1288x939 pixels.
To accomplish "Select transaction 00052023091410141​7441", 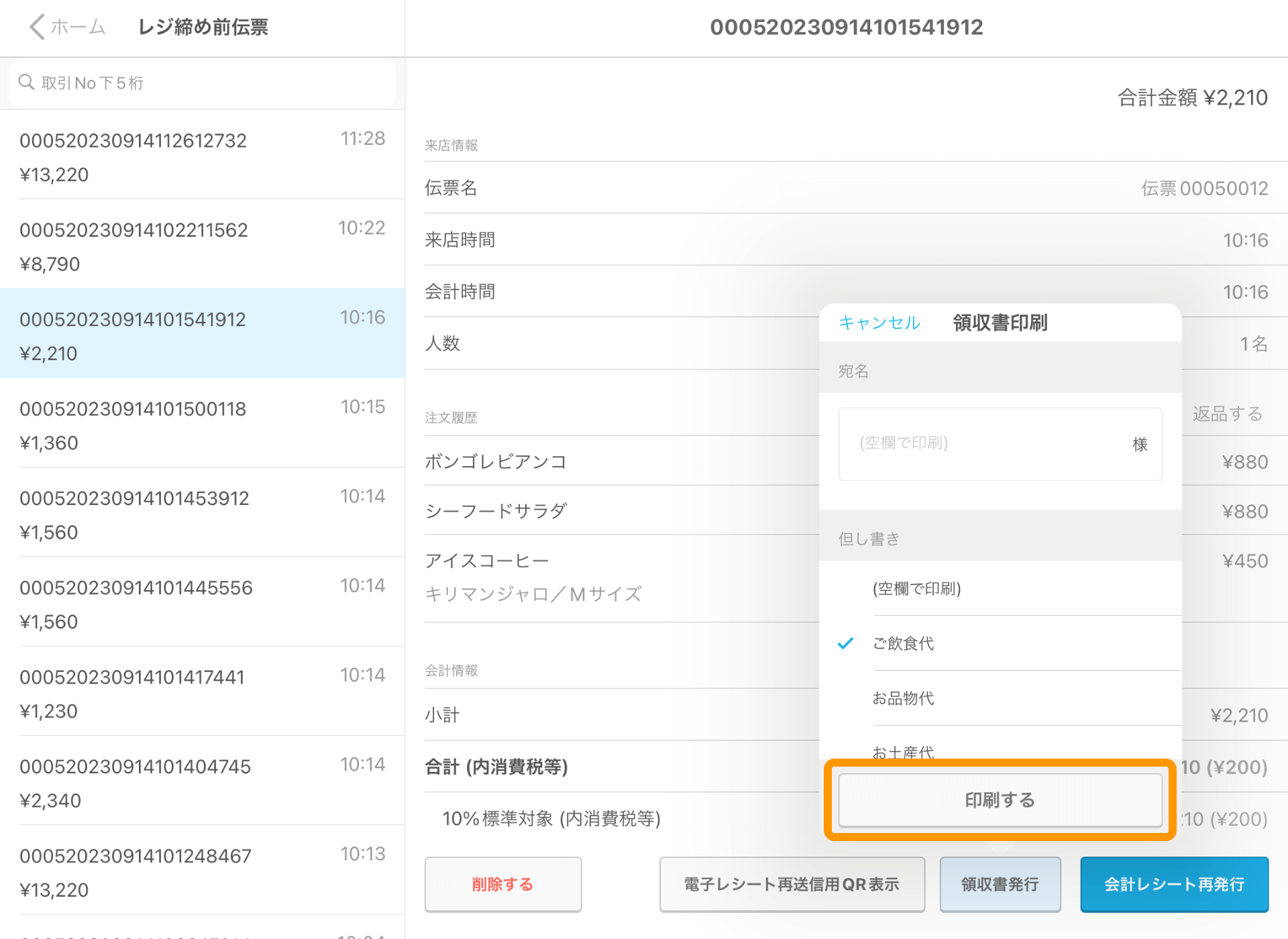I will tap(202, 692).
